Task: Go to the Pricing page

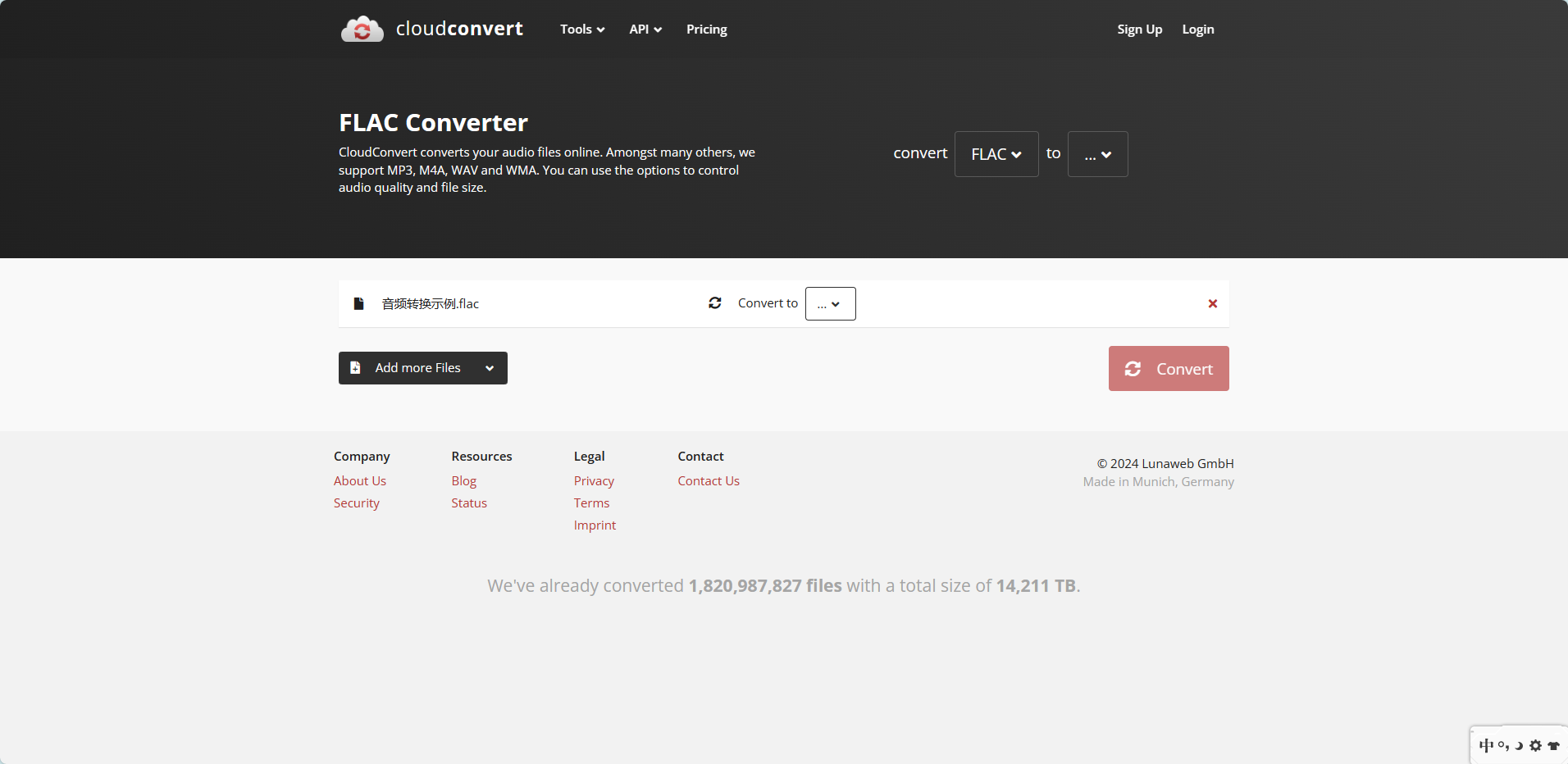Action: click(707, 30)
